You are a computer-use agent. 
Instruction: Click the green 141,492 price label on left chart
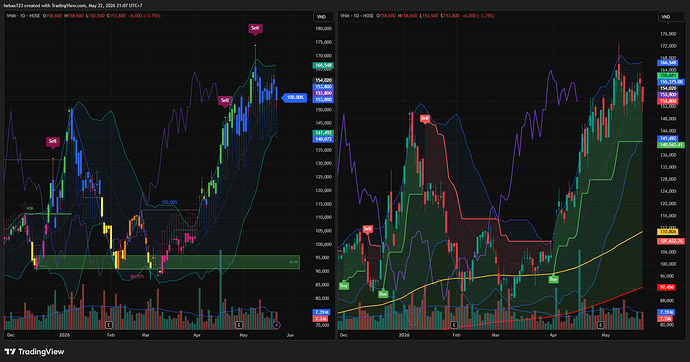(x=323, y=133)
